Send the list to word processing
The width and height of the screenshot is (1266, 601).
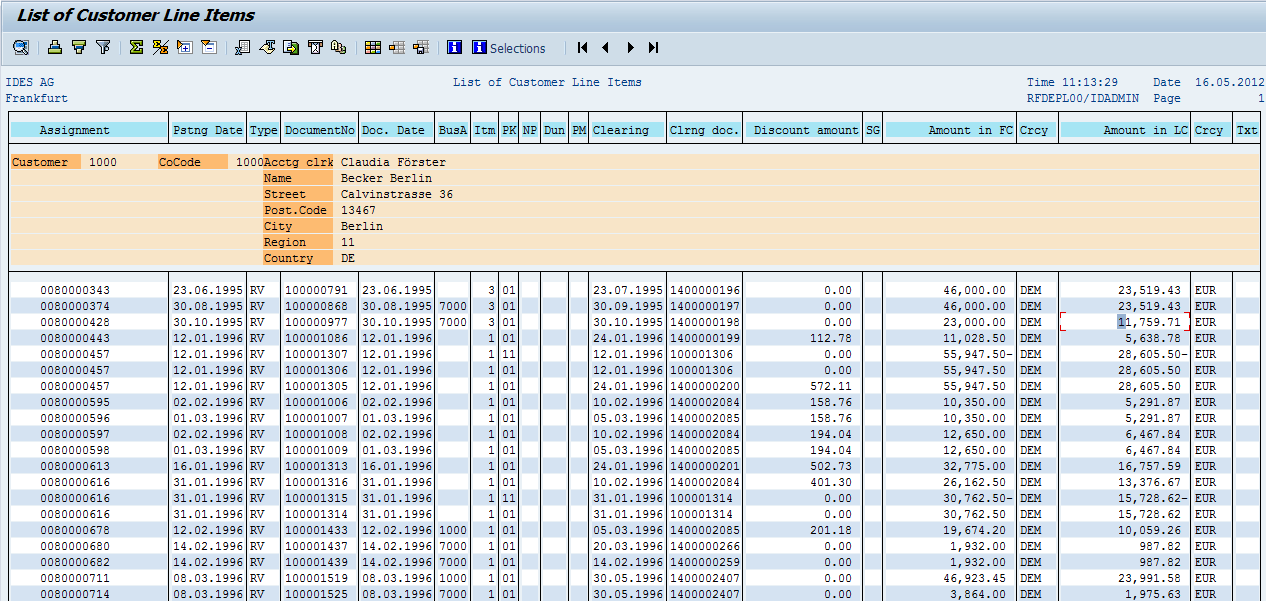pyautogui.click(x=267, y=47)
